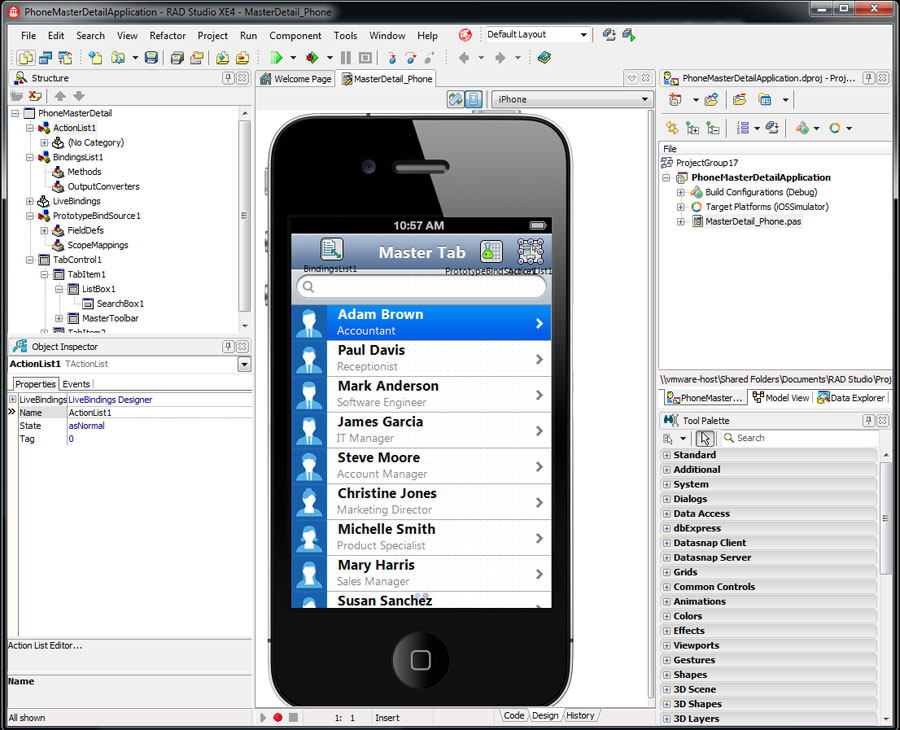Click the Remove file from project icon

(242, 57)
